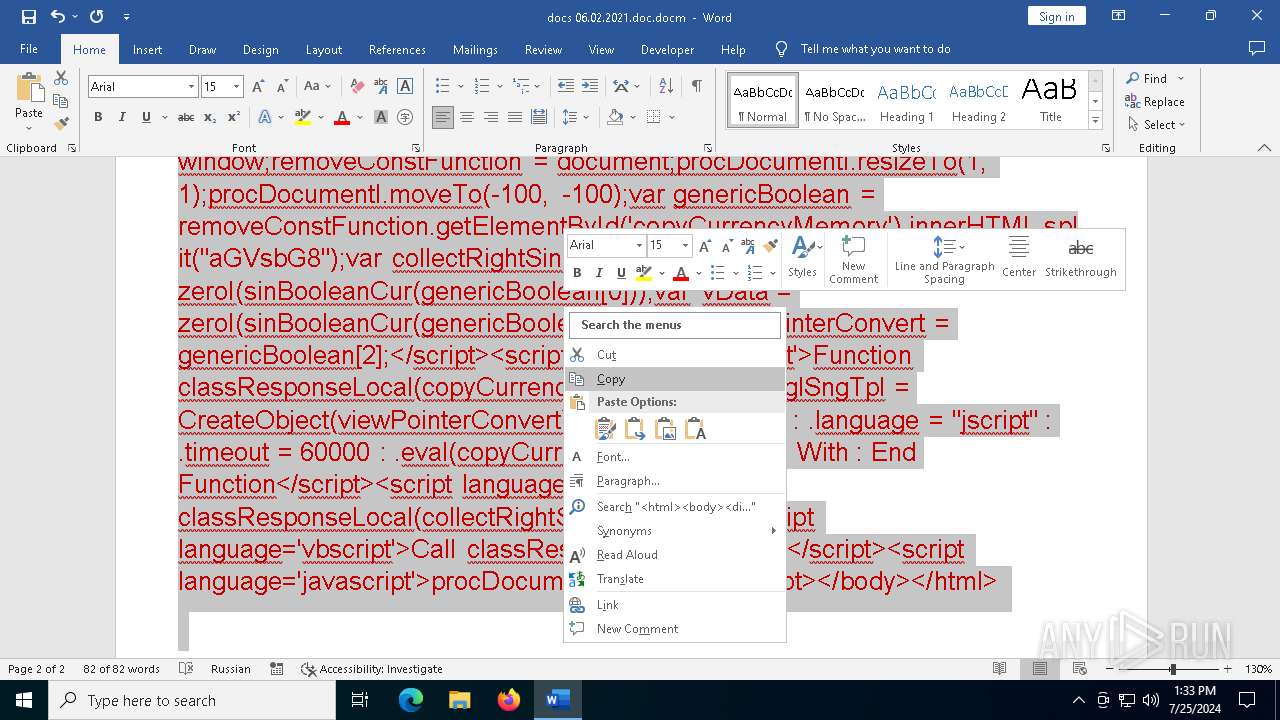The height and width of the screenshot is (720, 1280).
Task: Choose Copy from context menu
Action: [675, 379]
